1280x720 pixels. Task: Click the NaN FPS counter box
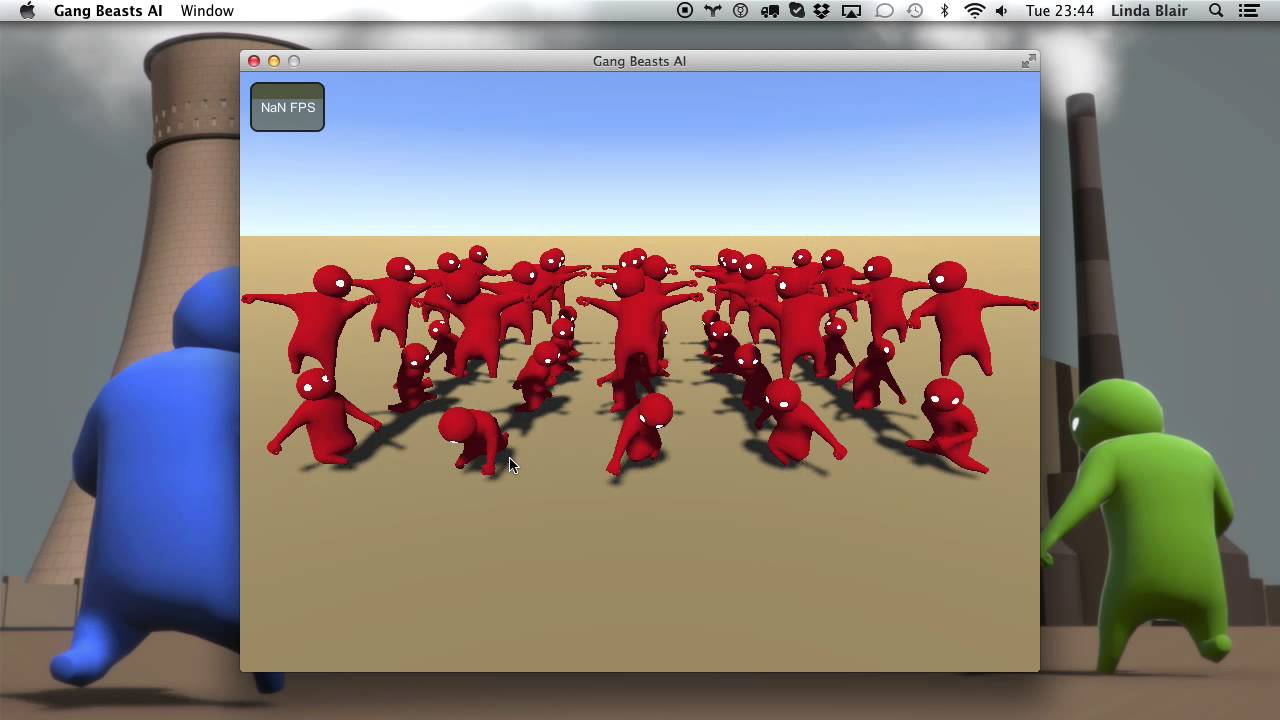287,107
